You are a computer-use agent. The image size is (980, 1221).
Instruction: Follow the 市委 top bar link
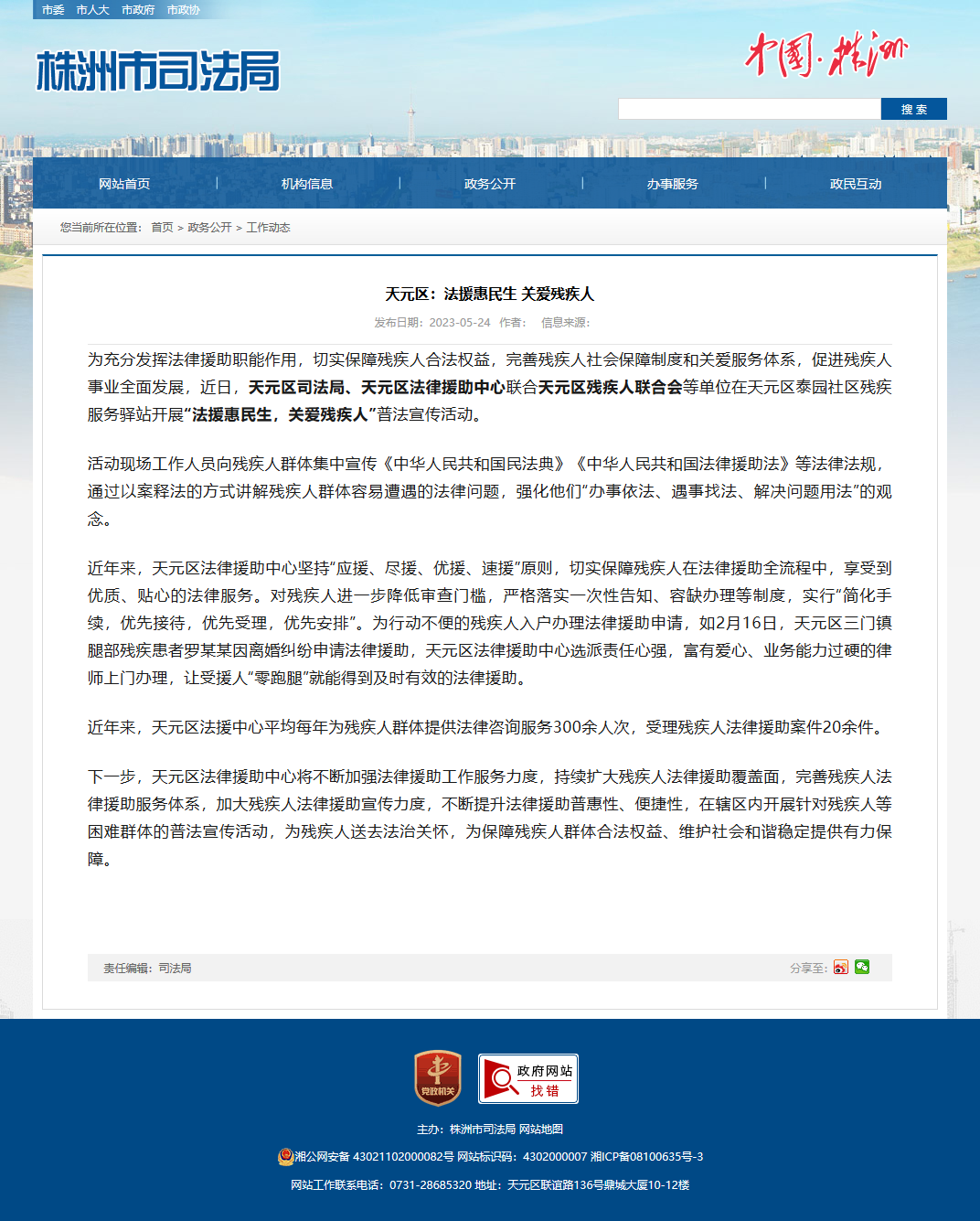pos(53,10)
